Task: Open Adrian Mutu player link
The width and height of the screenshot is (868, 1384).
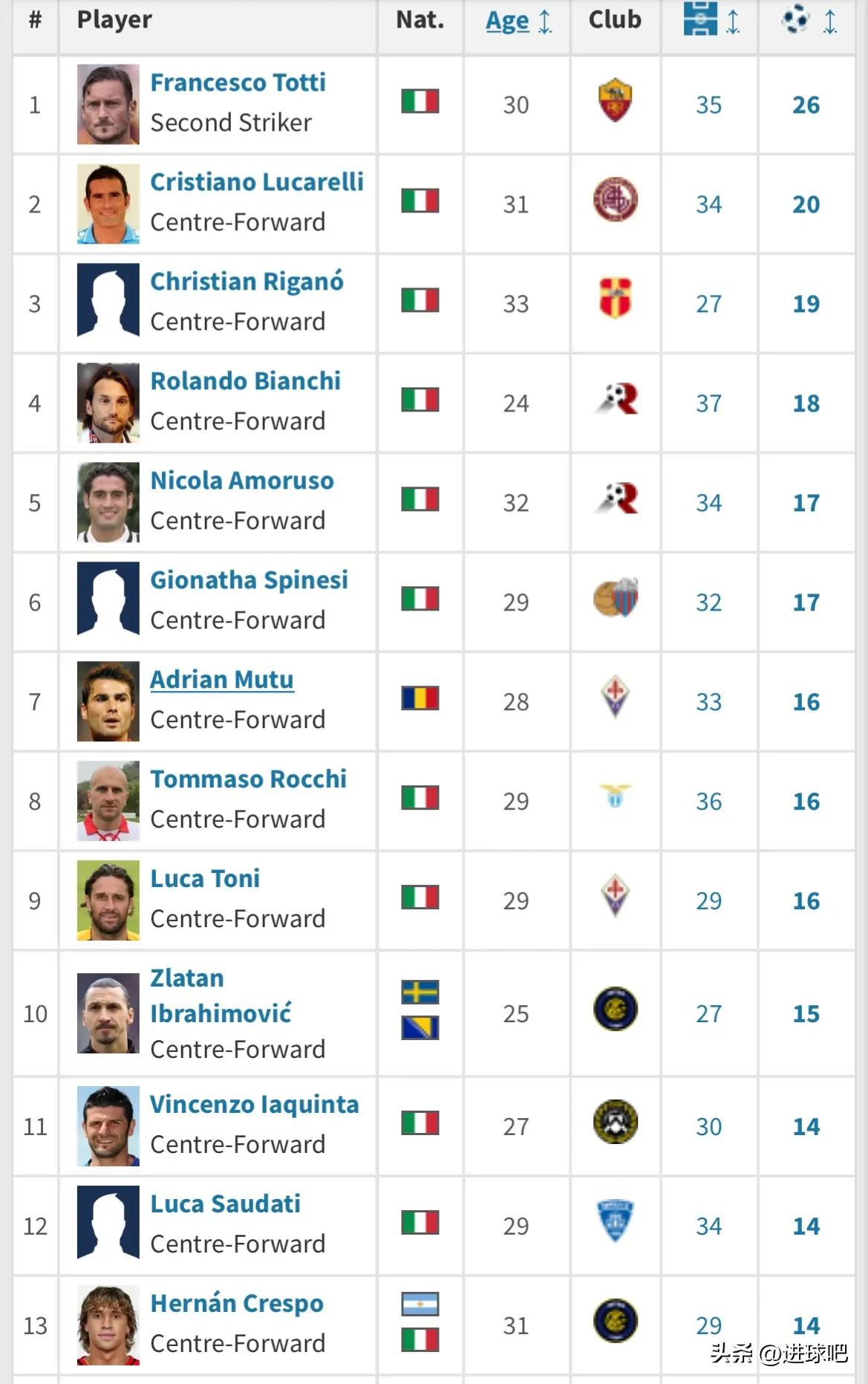Action: point(222,680)
